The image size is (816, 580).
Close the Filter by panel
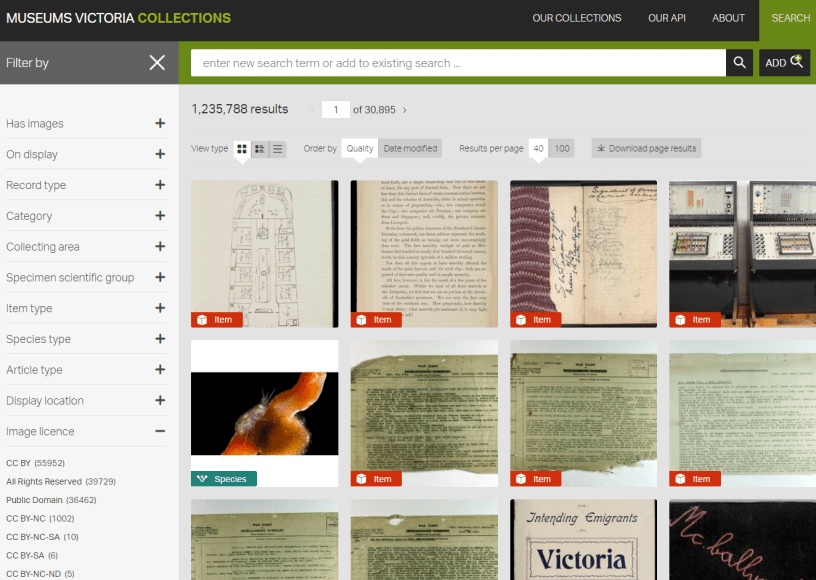157,63
